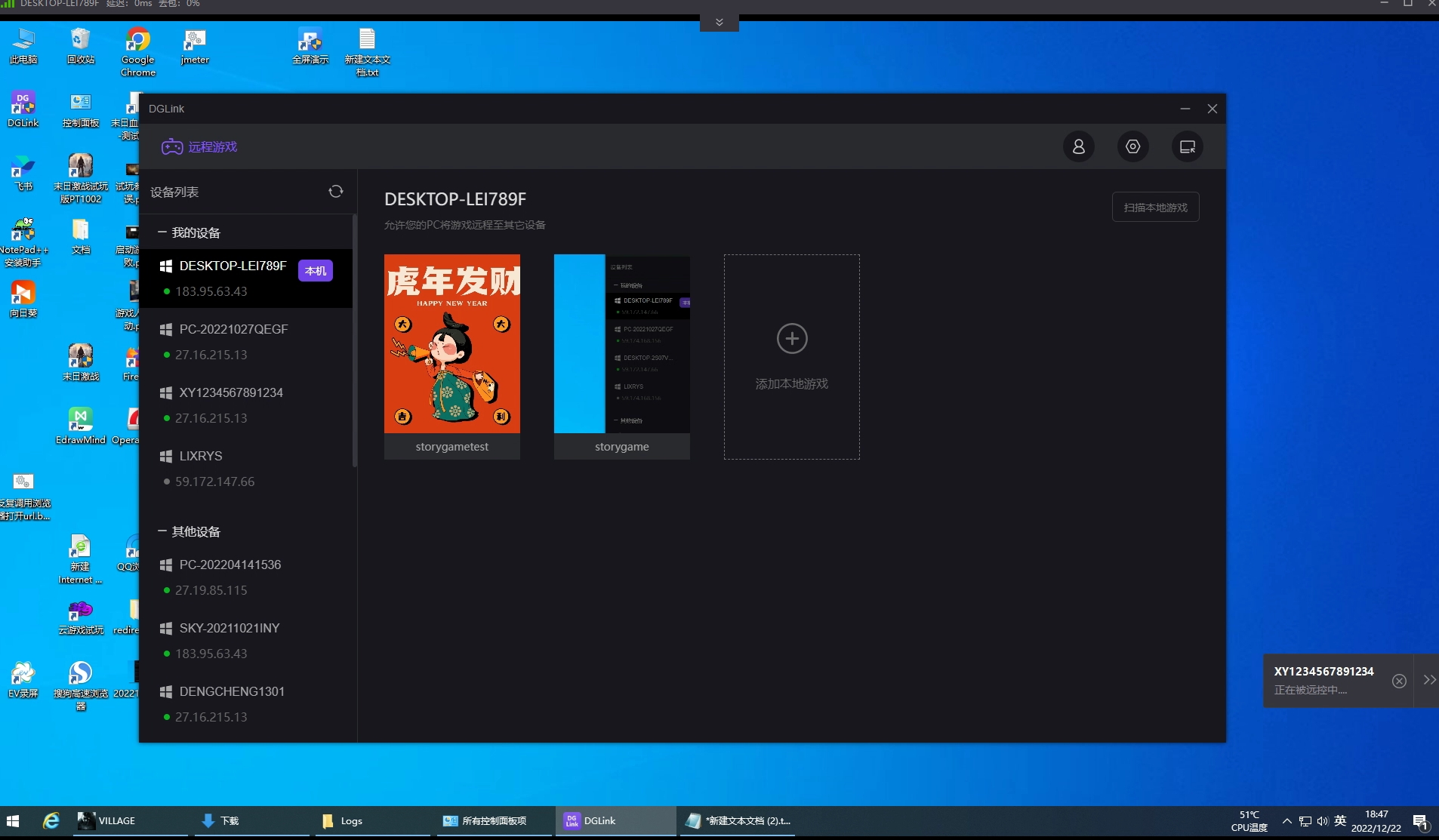Select device DESKTOP-LEI789F in list
Image resolution: width=1439 pixels, height=840 pixels.
coord(246,278)
